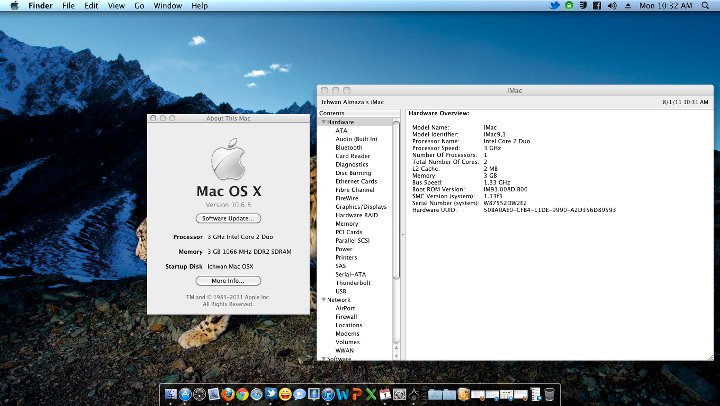Select ATA in the Contents list
720x406 pixels.
click(x=341, y=130)
